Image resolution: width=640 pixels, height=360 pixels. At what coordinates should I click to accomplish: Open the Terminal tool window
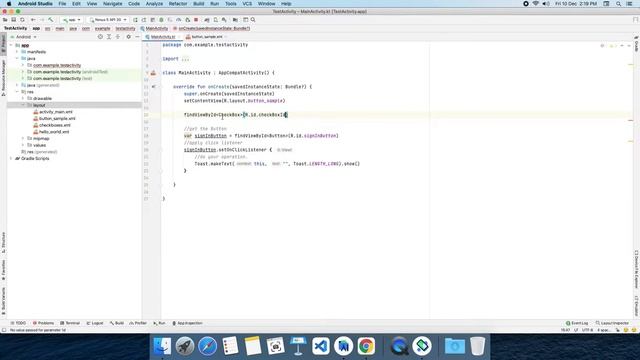click(70, 323)
